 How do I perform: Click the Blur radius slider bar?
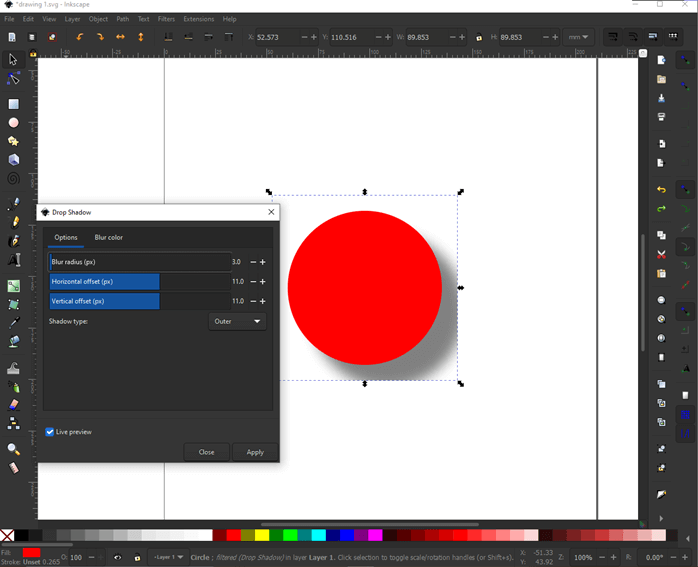click(139, 262)
